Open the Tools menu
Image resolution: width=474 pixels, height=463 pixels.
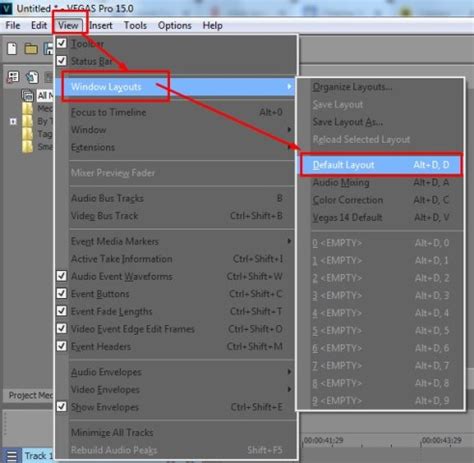135,25
